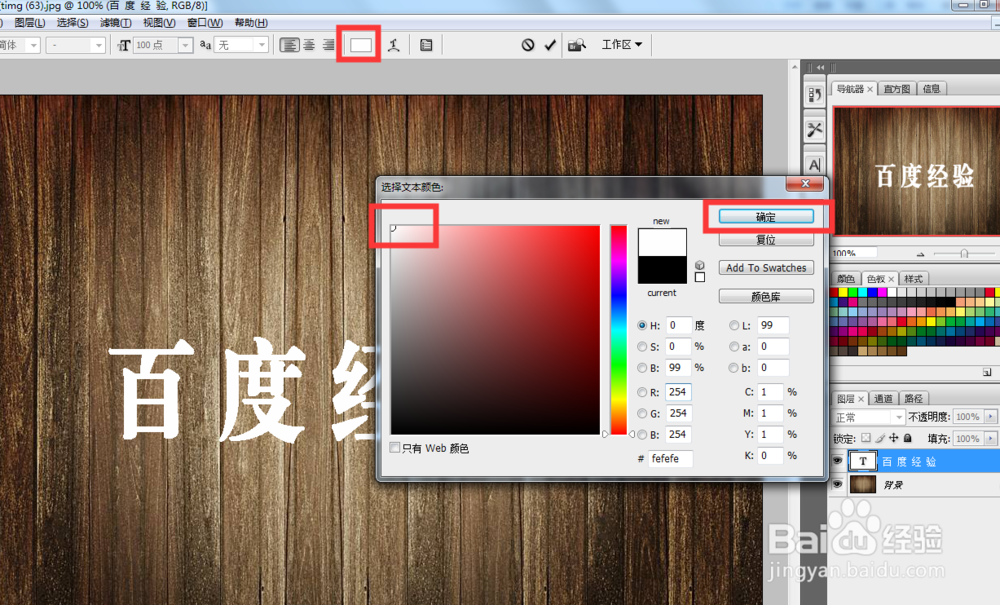Select the H hue radio button
This screenshot has width=1000, height=605.
pos(642,325)
